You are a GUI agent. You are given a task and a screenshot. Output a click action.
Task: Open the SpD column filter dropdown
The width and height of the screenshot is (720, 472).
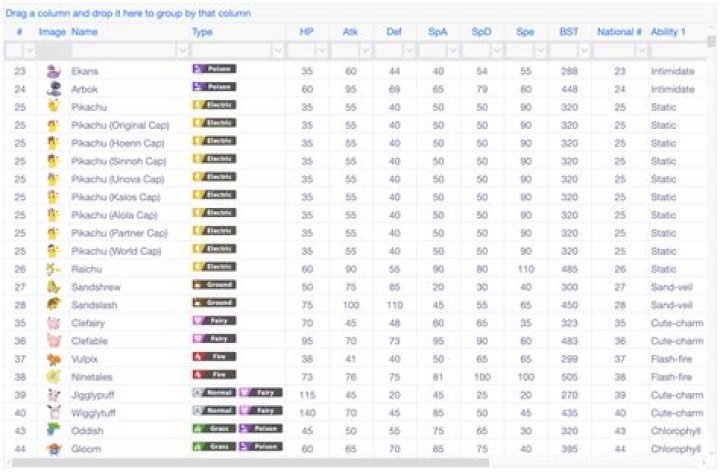pos(496,50)
